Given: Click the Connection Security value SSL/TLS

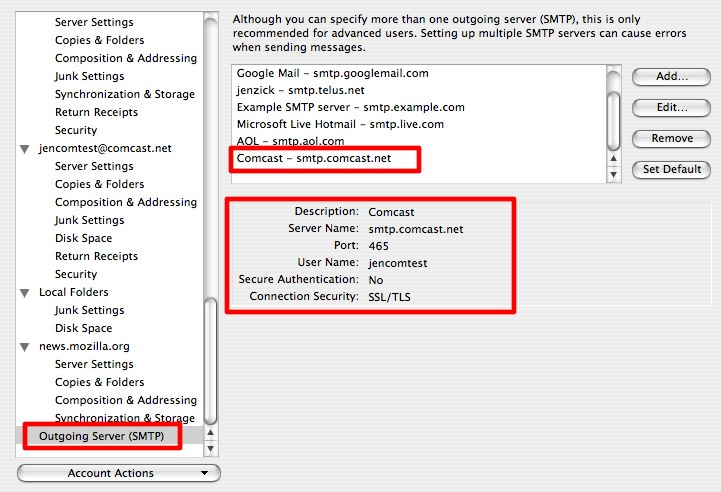Looking at the screenshot, I should (x=389, y=297).
